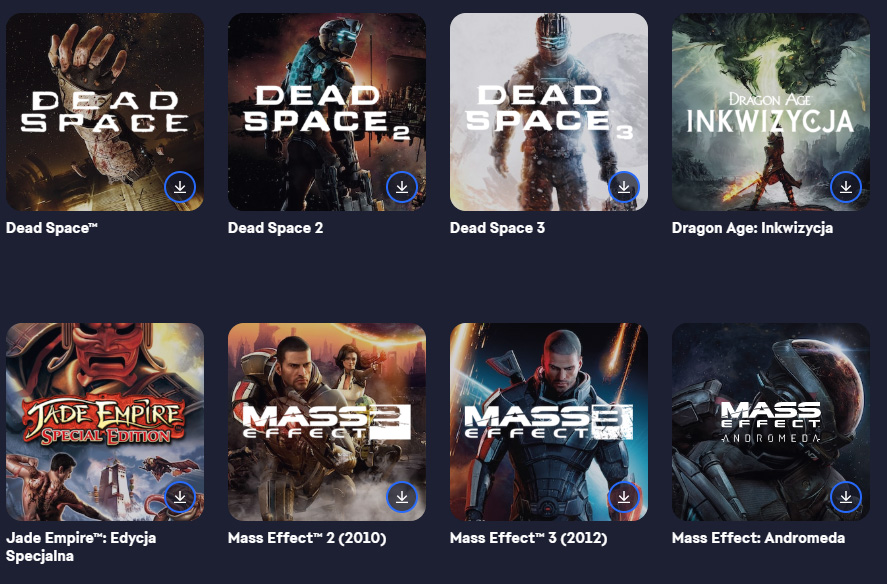Viewport: 887px width, 584px height.
Task: Click download icon on Dead Space cover
Action: click(180, 187)
